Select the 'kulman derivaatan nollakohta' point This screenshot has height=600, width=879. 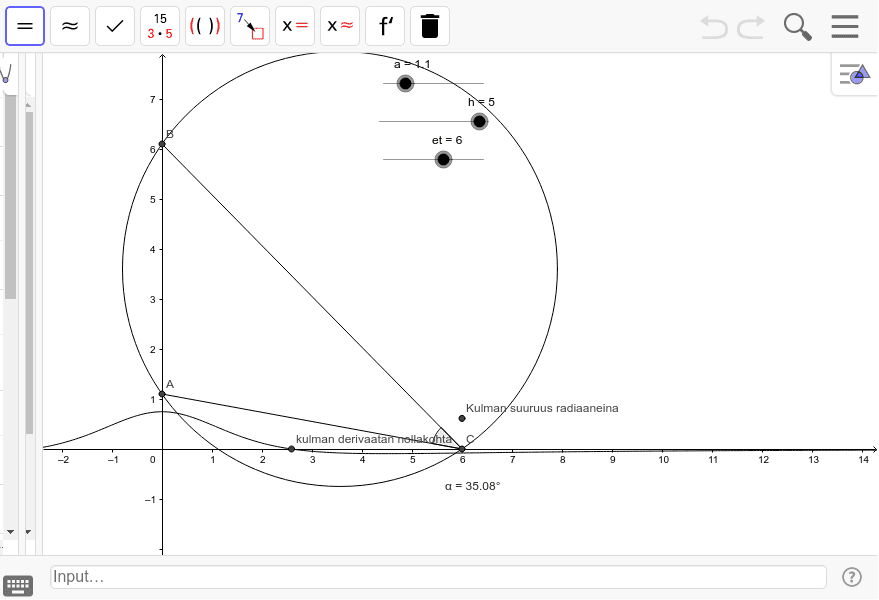292,449
